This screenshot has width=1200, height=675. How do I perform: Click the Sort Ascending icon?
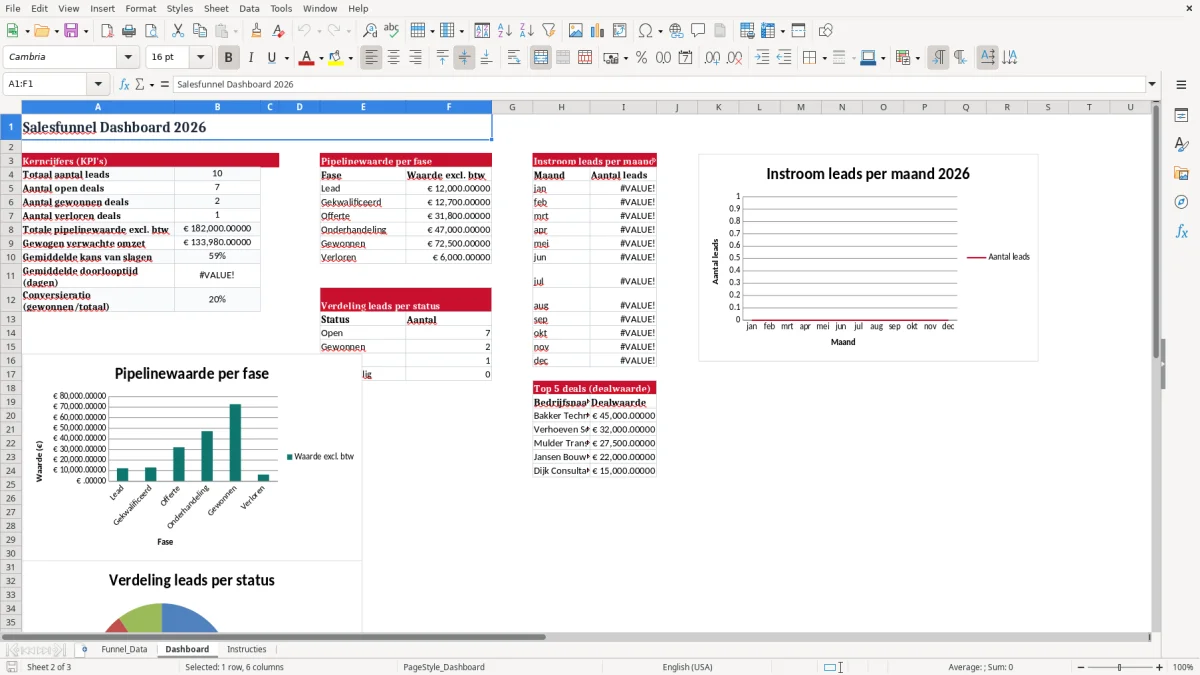[505, 31]
